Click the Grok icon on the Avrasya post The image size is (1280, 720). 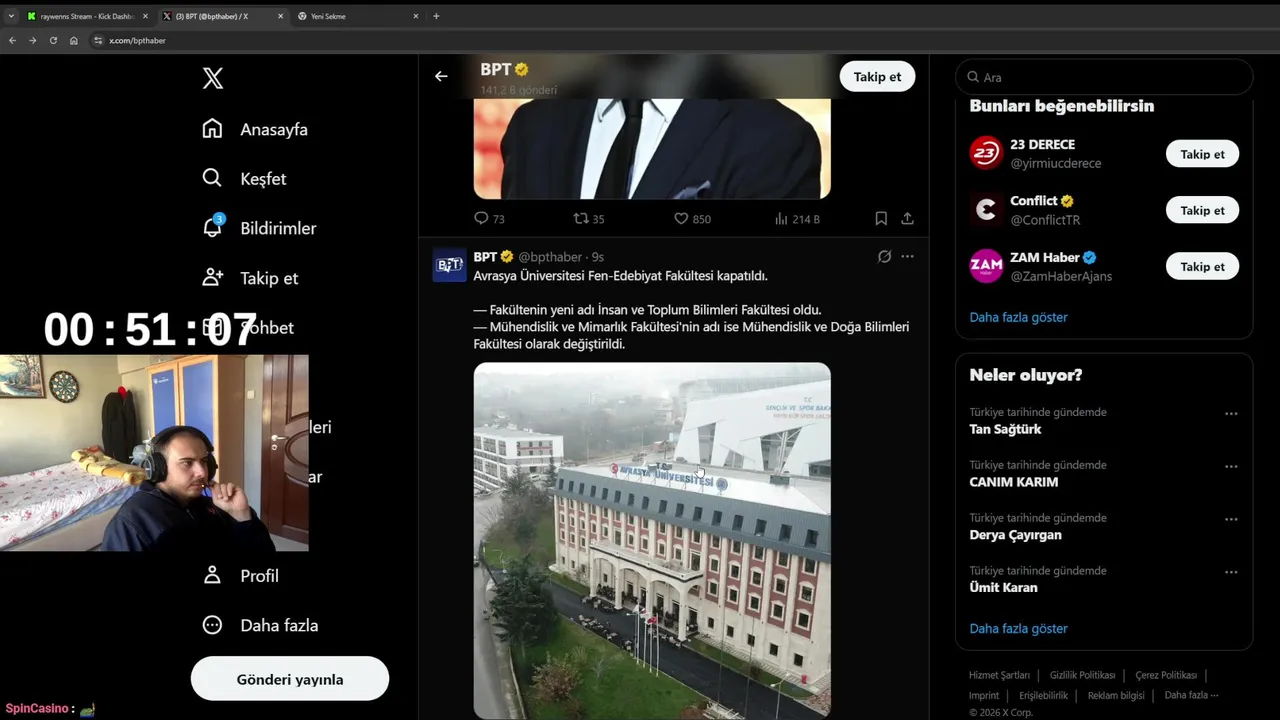tap(884, 257)
